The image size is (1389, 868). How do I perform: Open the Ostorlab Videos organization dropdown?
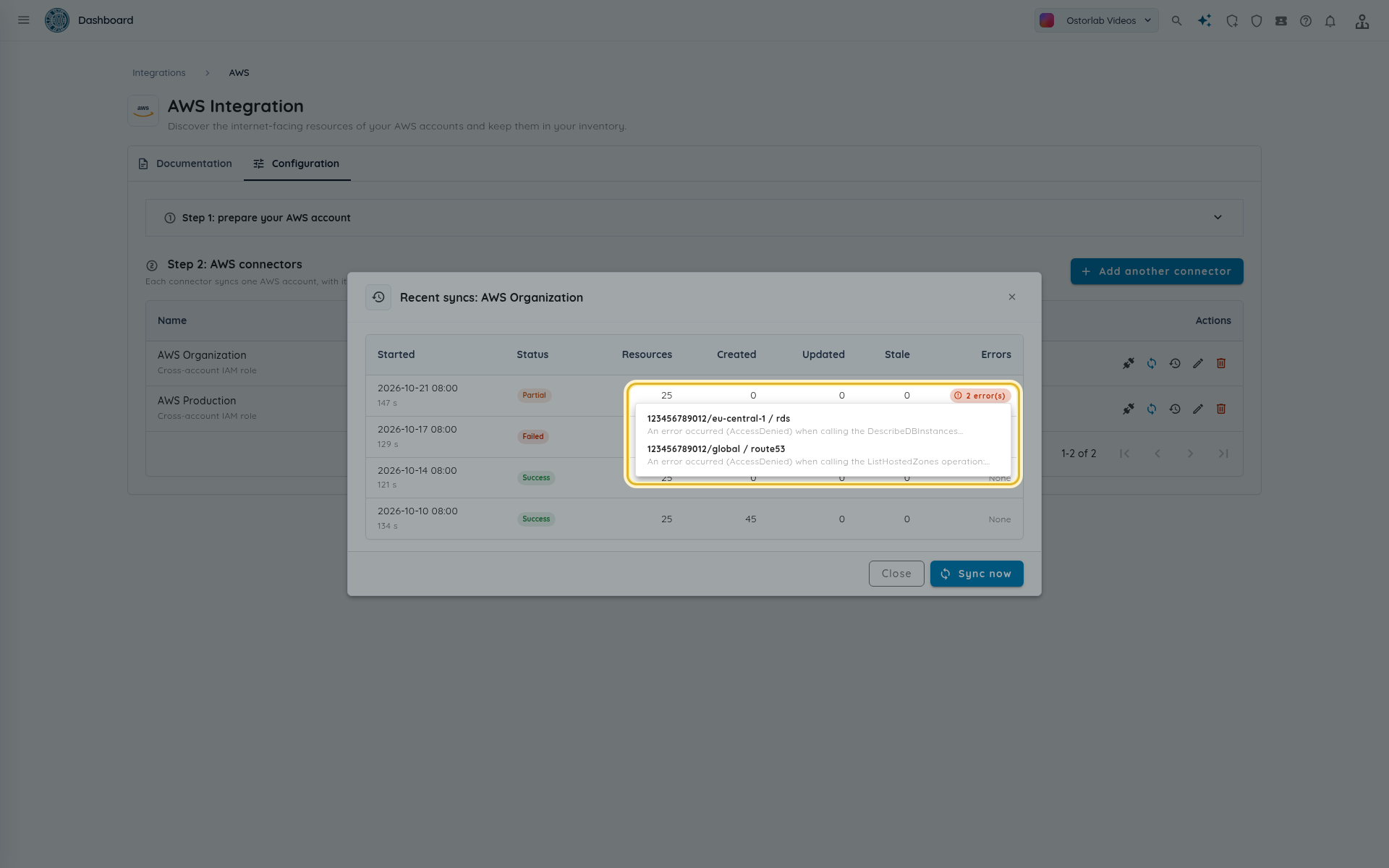[1096, 20]
